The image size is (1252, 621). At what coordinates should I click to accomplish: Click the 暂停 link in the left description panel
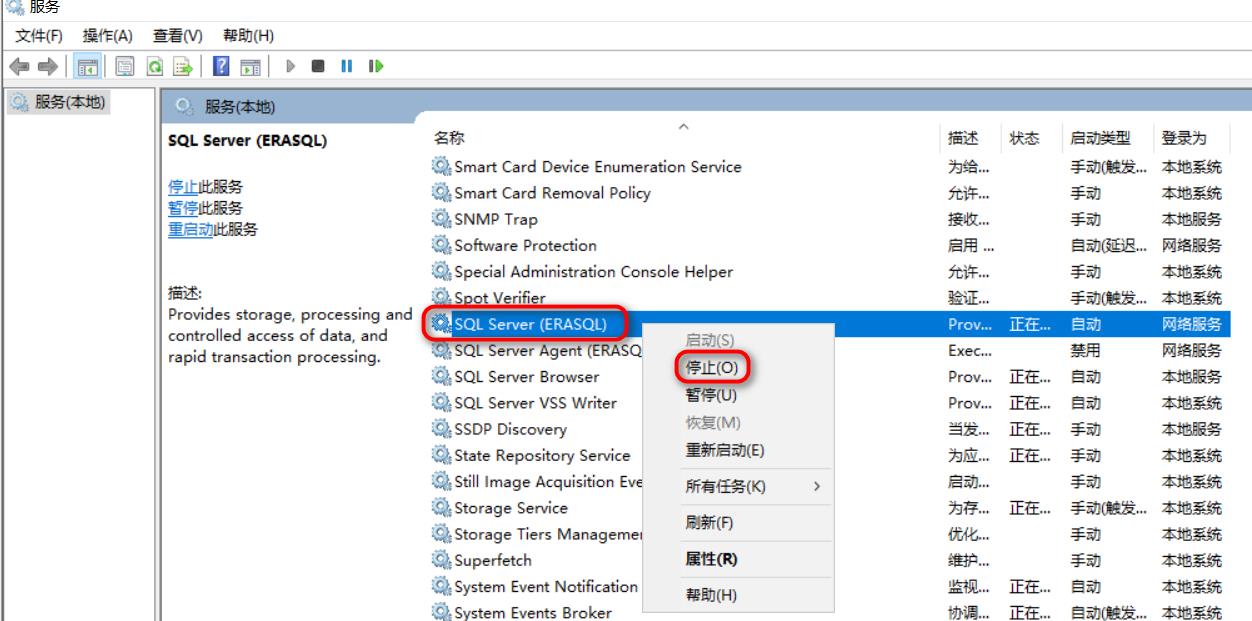(182, 208)
